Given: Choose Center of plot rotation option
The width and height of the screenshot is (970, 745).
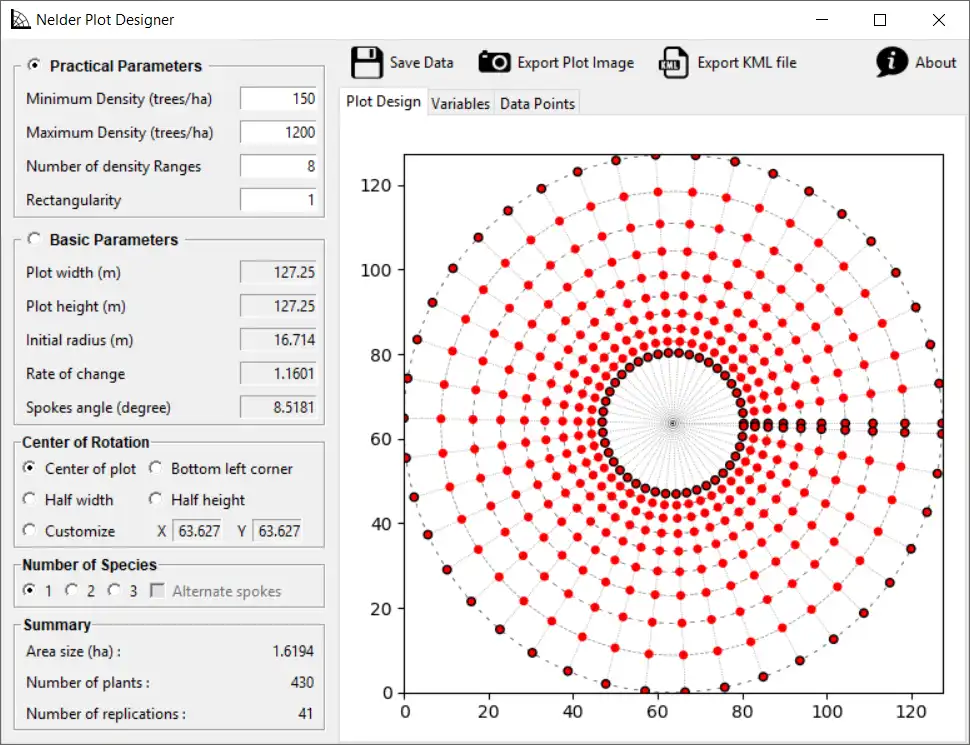Looking at the screenshot, I should click(29, 468).
